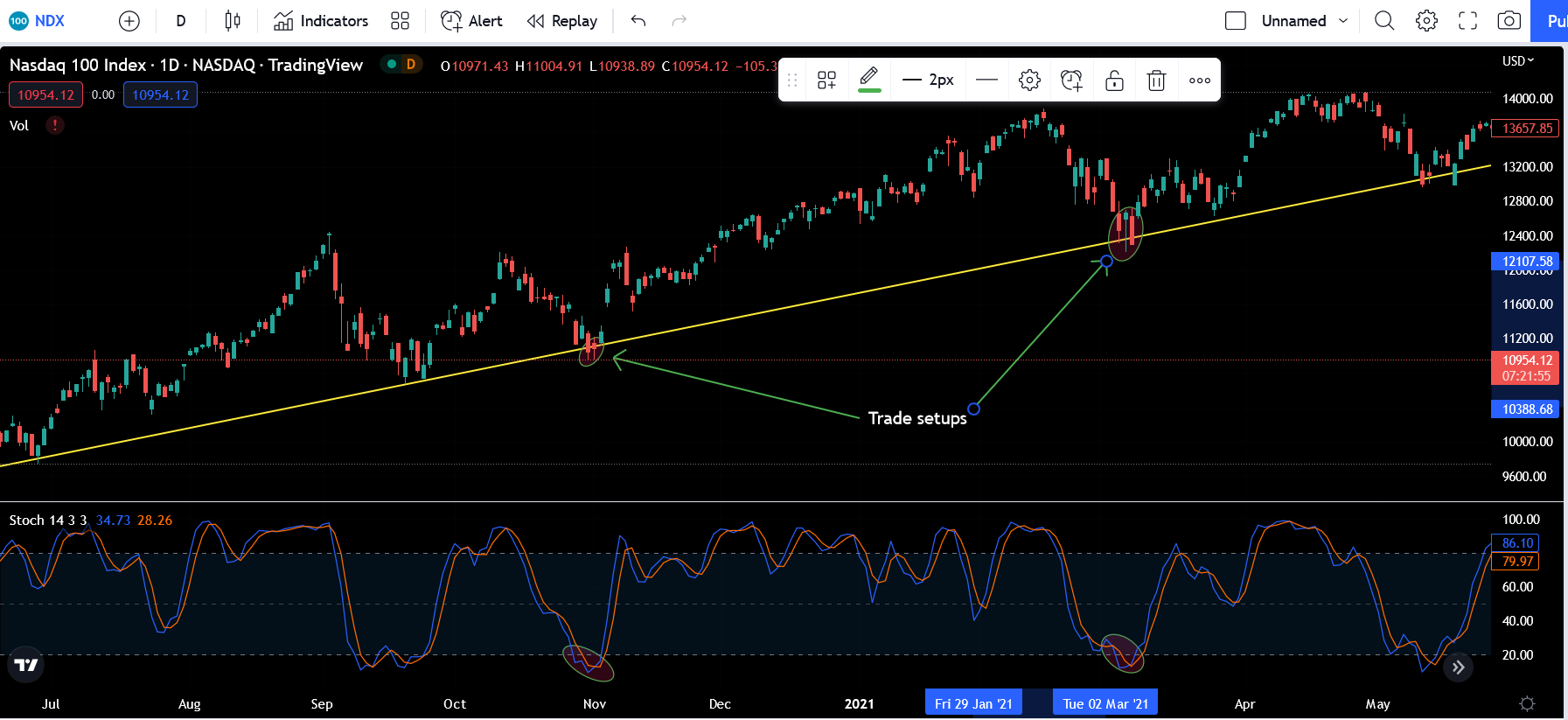Click the add symbol plus icon
Viewport: 1568px width, 720px height.
(129, 21)
